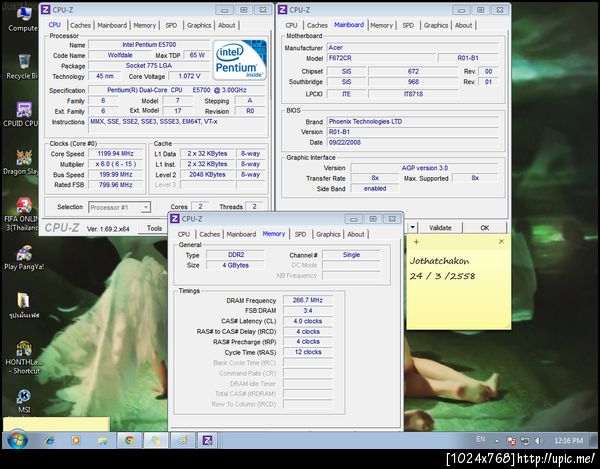Select About tab in the Mainboard window

[x=463, y=25]
